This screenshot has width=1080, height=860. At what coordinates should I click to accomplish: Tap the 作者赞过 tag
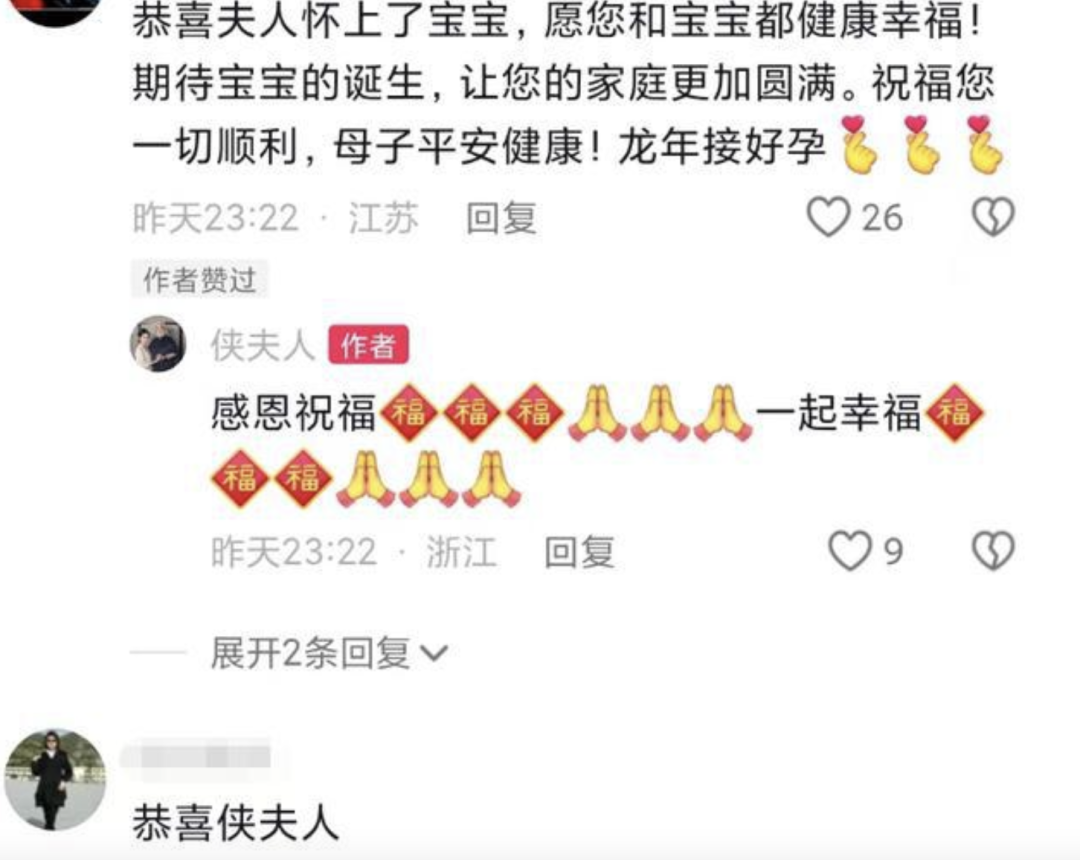pos(199,280)
